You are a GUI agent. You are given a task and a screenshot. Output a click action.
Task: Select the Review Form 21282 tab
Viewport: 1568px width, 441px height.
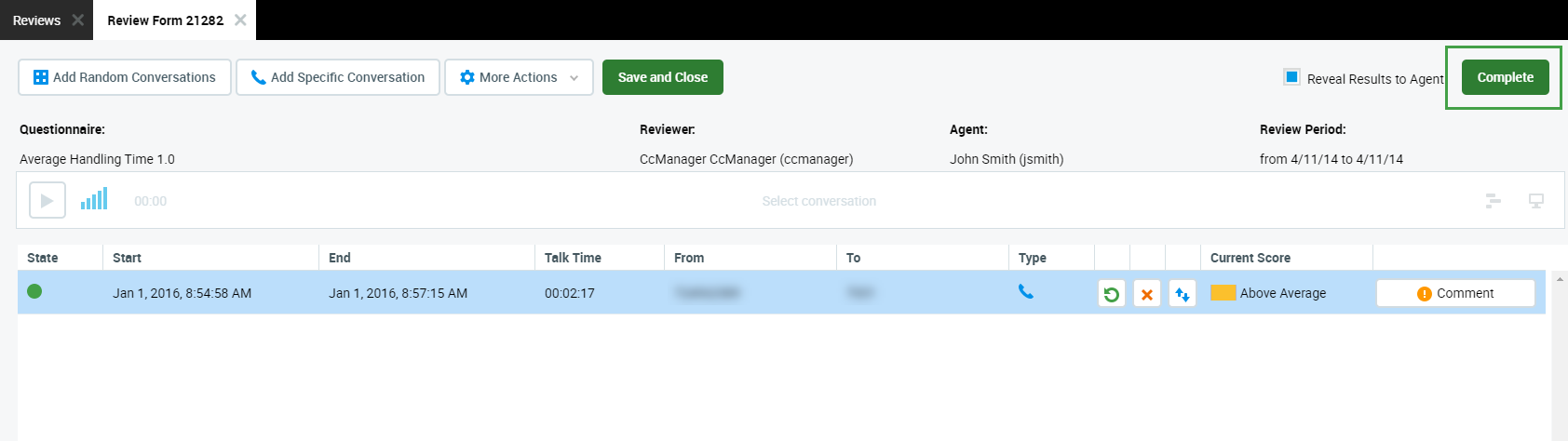click(165, 20)
